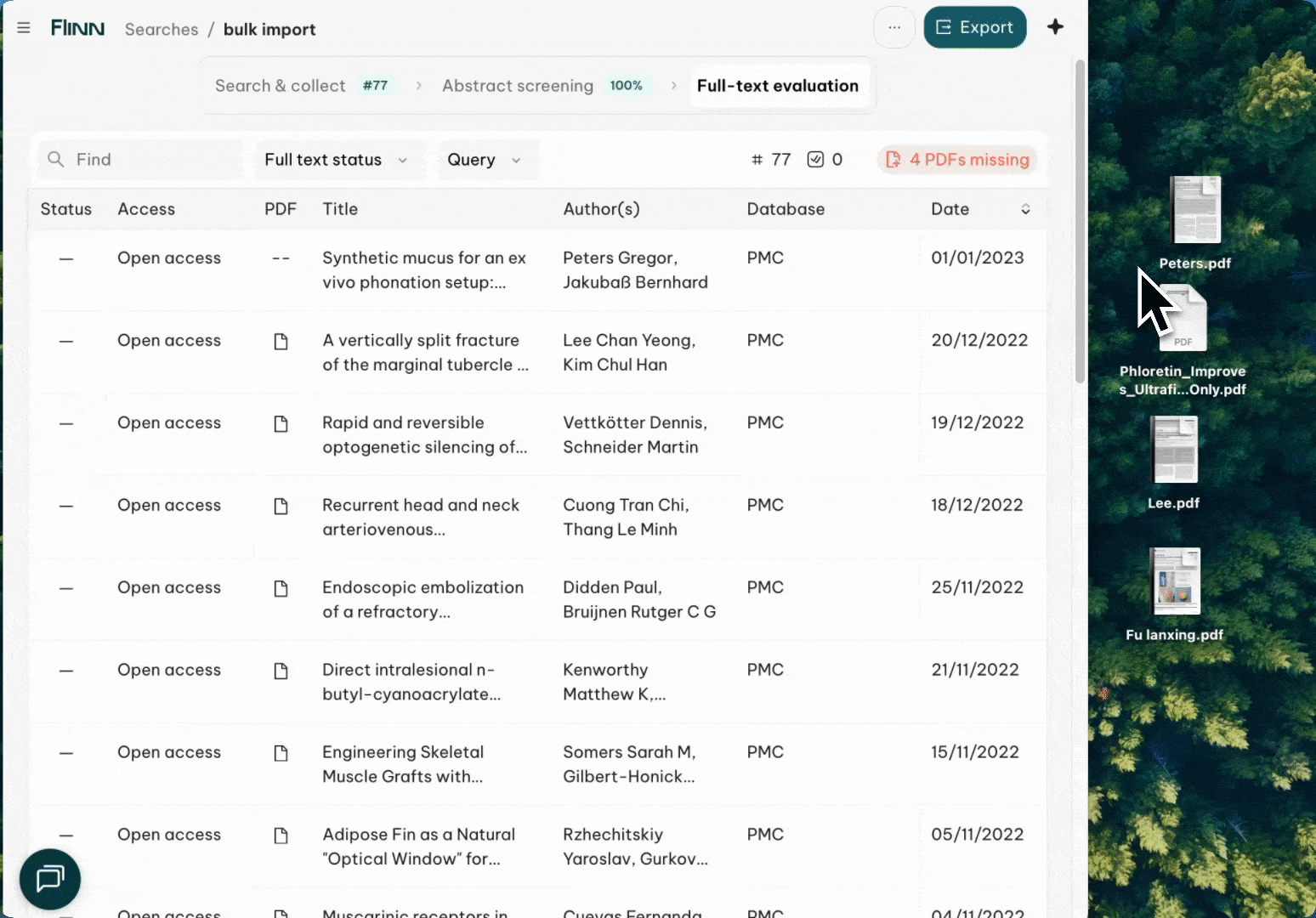The image size is (1316, 918).
Task: Open the three-dot more options menu
Action: [893, 27]
